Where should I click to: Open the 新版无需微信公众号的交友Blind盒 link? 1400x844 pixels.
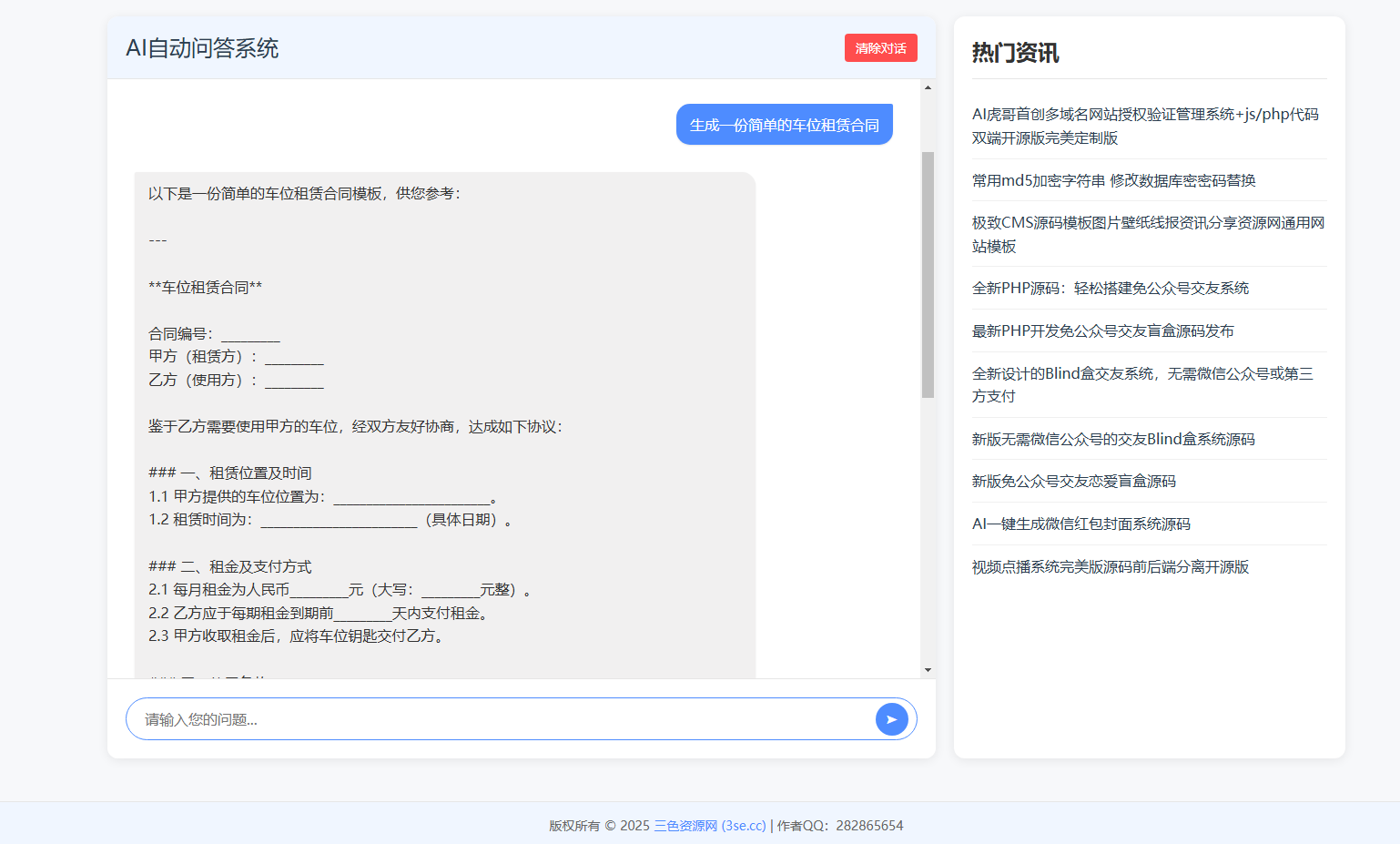(1112, 438)
